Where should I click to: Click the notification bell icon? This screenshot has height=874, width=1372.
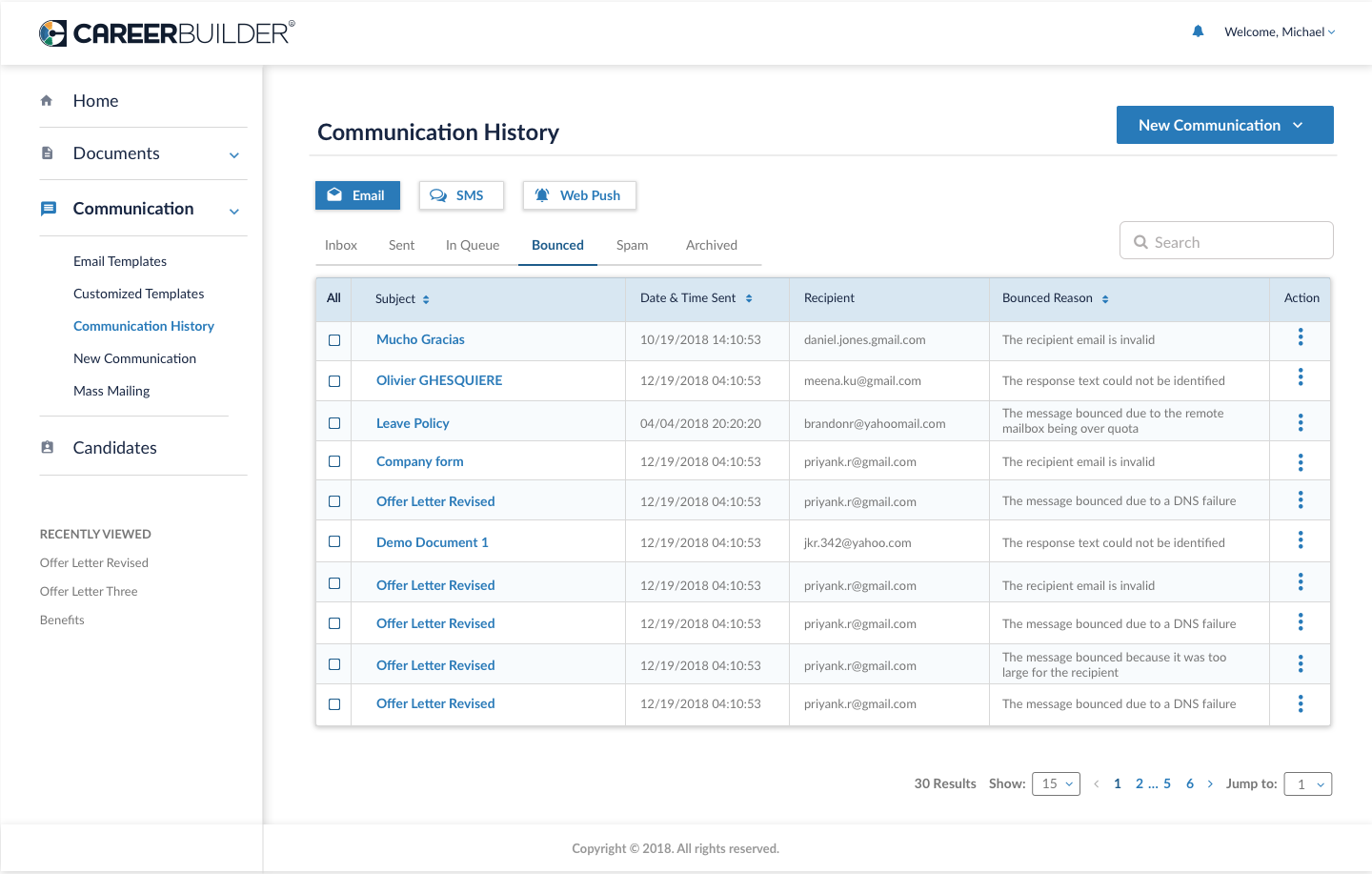1198,31
